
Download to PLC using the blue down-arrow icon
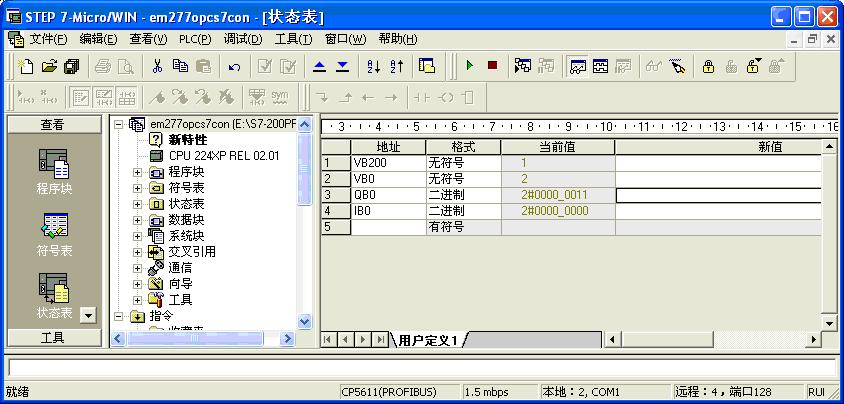[343, 67]
